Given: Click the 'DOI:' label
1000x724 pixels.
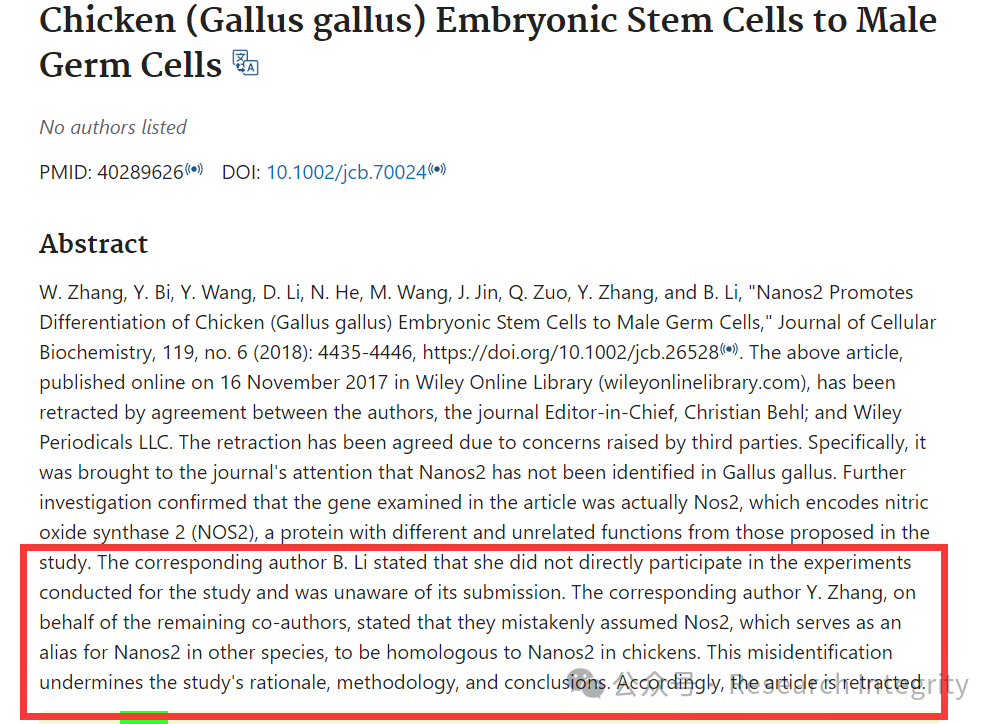Looking at the screenshot, I should tap(241, 172).
